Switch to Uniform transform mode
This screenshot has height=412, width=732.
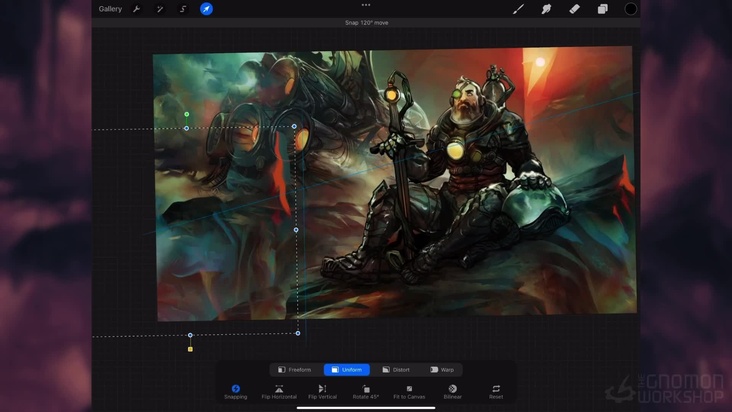coord(347,370)
